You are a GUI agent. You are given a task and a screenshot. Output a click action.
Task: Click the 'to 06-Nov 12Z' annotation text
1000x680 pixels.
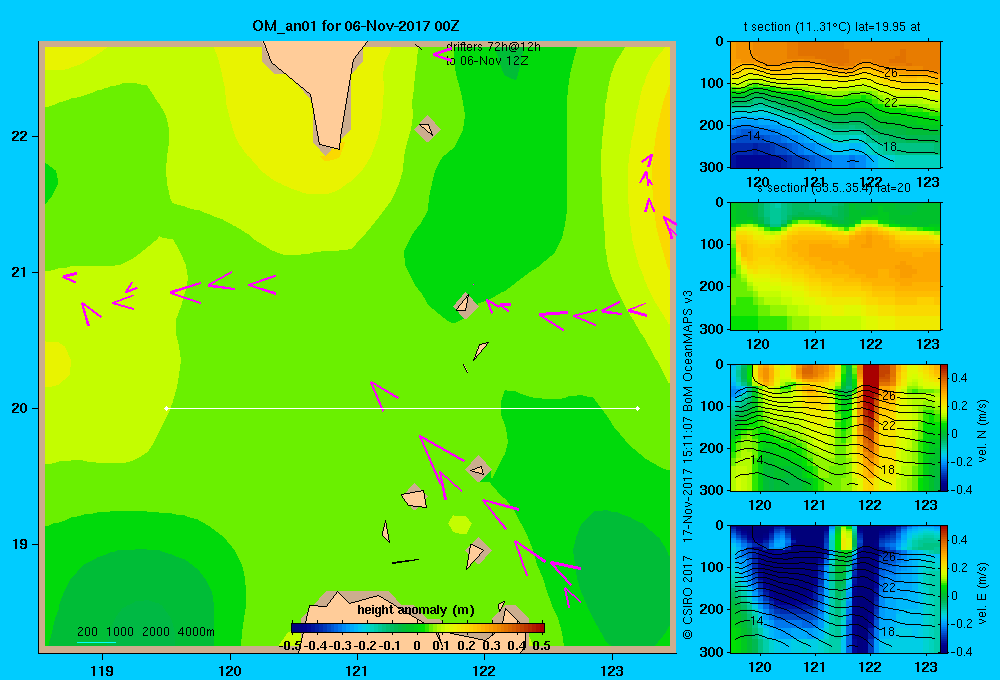(487, 61)
